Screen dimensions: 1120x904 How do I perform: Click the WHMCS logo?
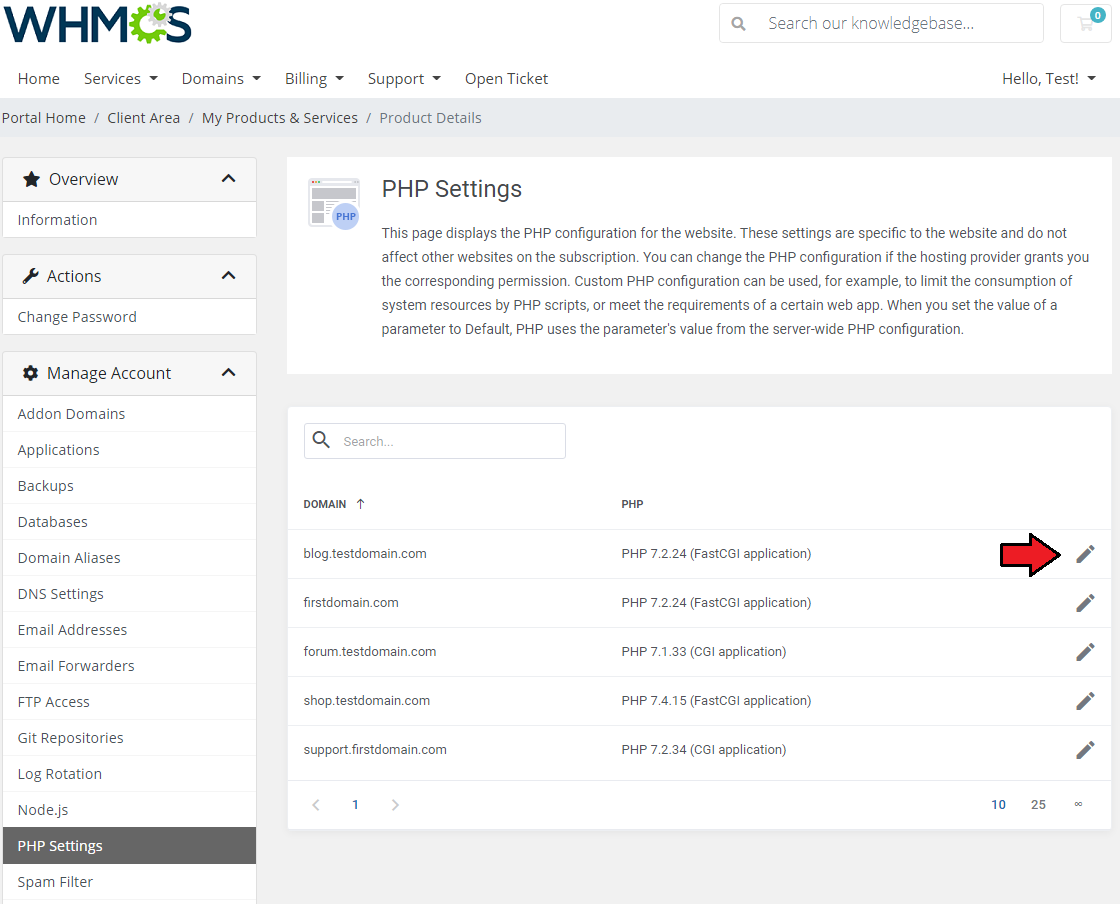coord(98,24)
